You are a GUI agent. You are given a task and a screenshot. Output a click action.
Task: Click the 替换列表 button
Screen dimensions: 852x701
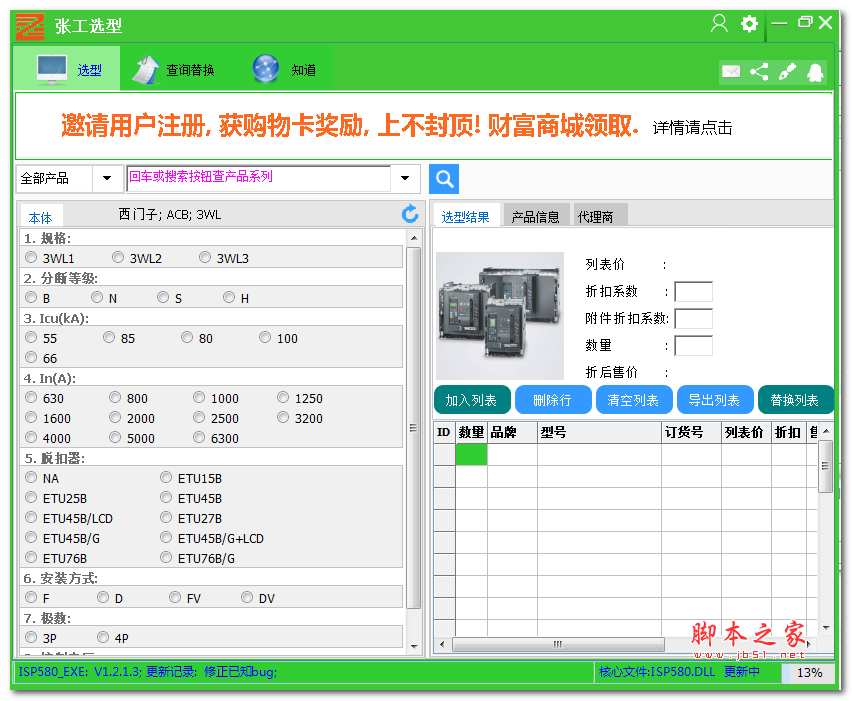[795, 400]
